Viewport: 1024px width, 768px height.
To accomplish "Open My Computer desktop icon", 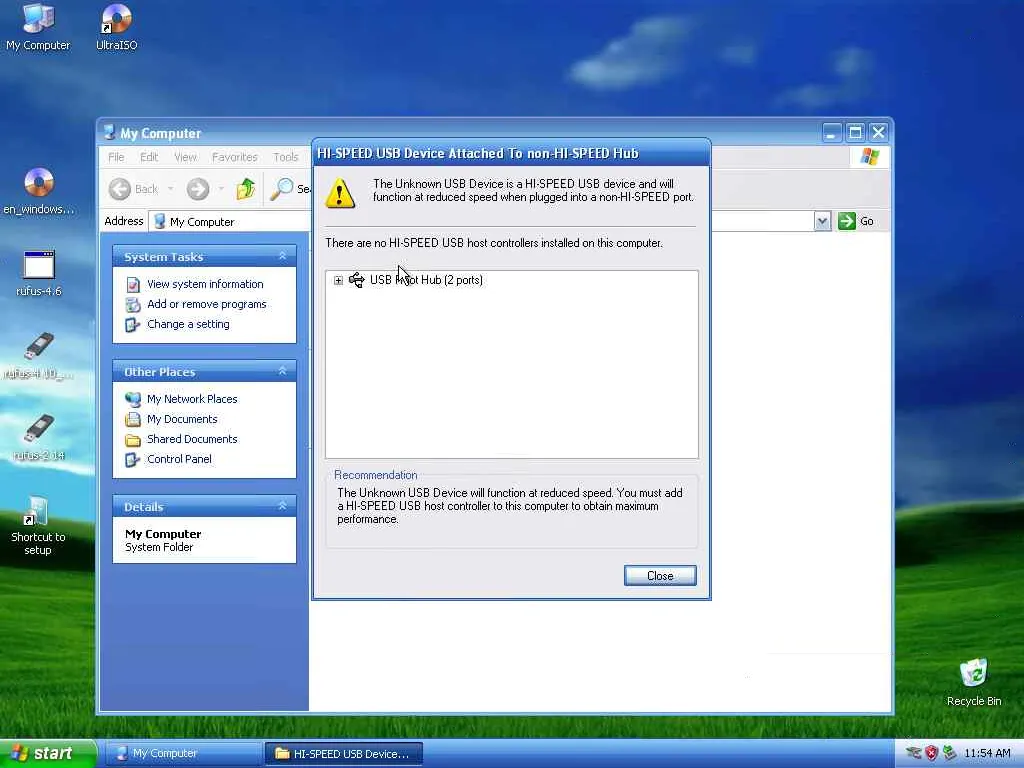I will click(38, 27).
